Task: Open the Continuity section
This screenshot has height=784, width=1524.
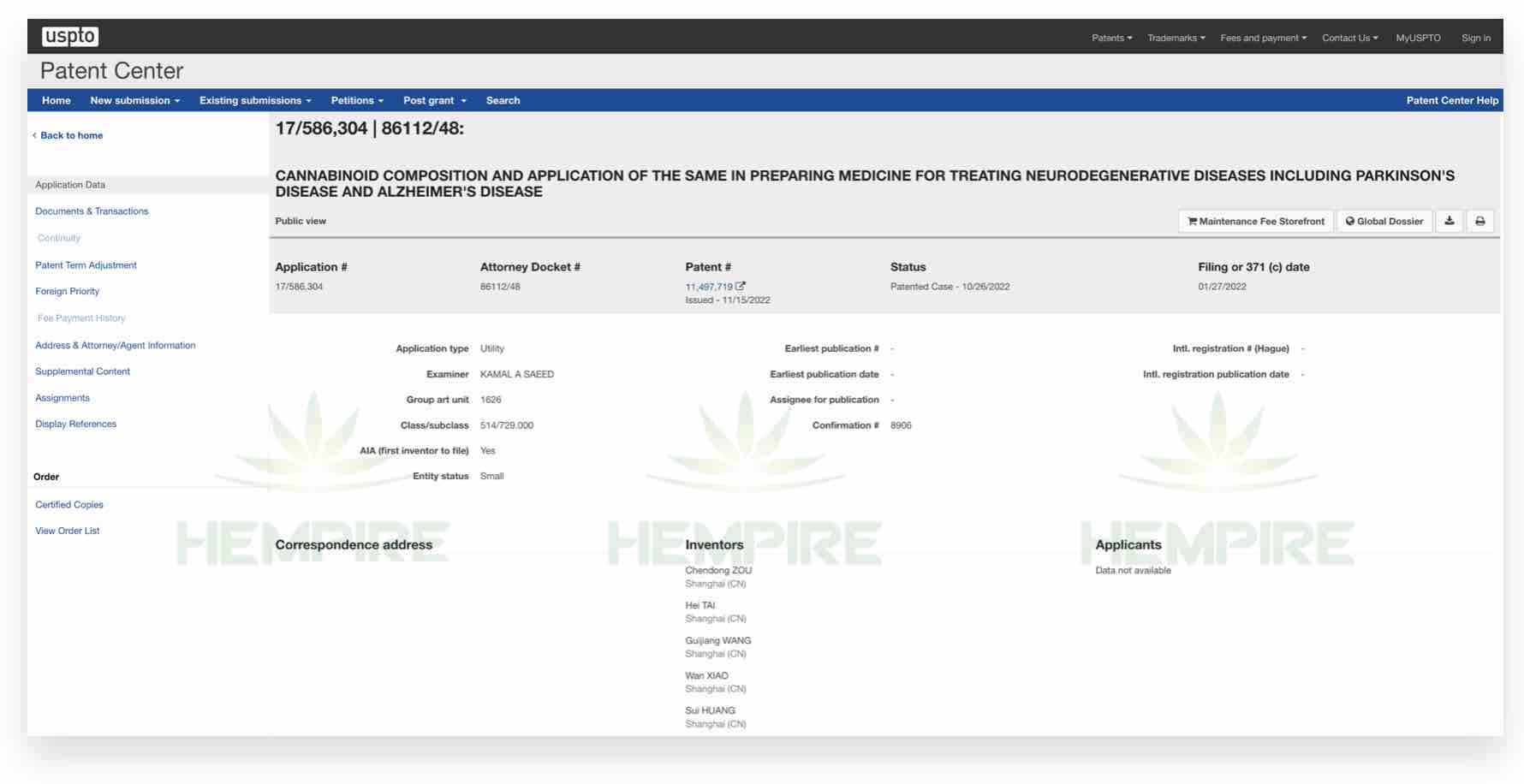Action: click(x=59, y=238)
